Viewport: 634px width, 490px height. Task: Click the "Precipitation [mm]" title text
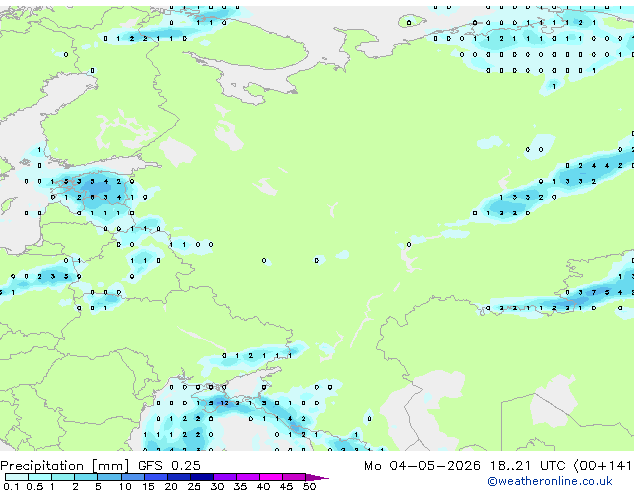point(65,466)
